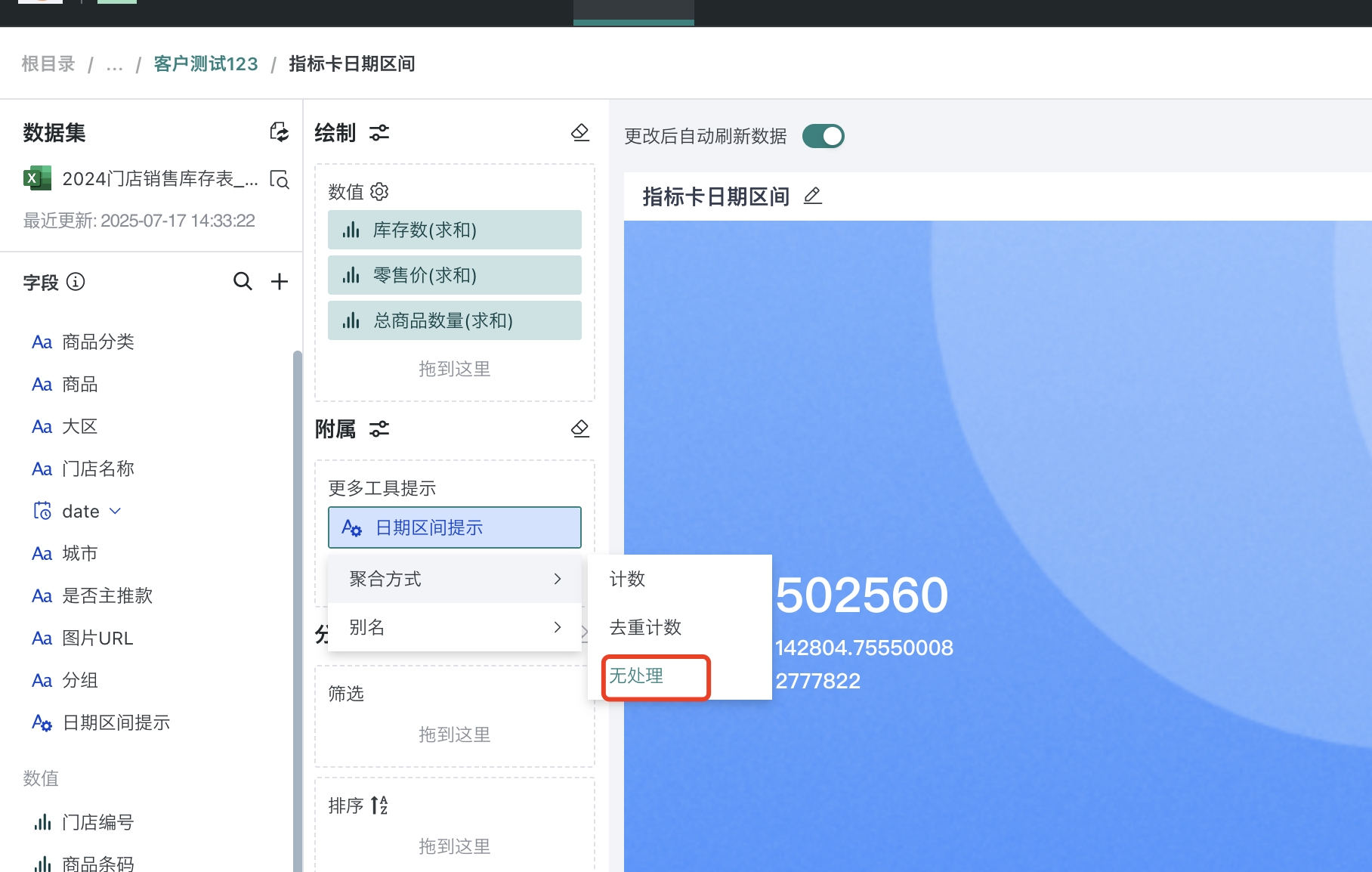This screenshot has width=1372, height=872.
Task: Click the bar icon on 总商品数量(求和)
Action: click(x=351, y=320)
